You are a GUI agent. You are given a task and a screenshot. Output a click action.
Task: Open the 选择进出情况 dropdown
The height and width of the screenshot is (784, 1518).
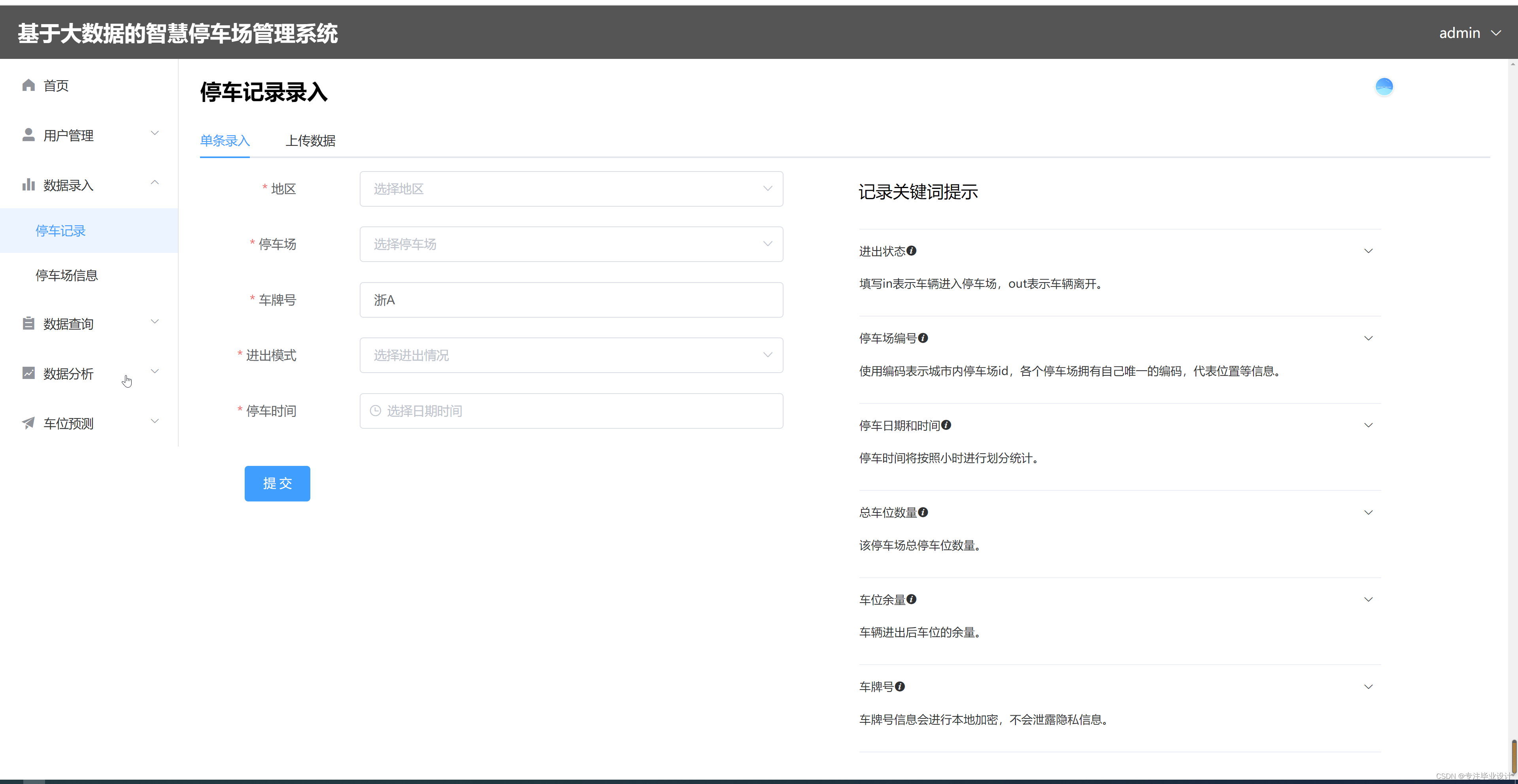570,355
